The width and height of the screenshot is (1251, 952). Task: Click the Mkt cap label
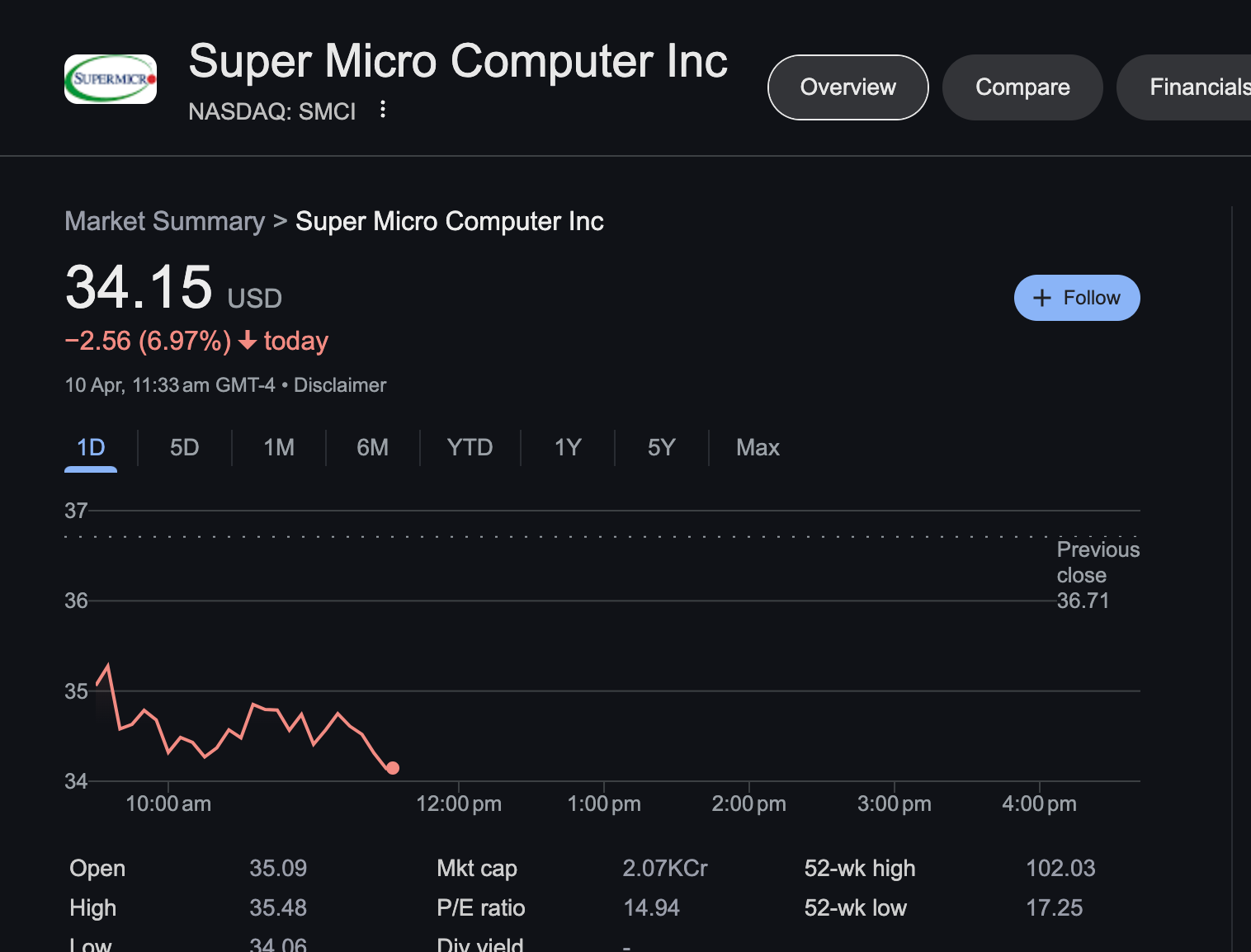click(477, 869)
